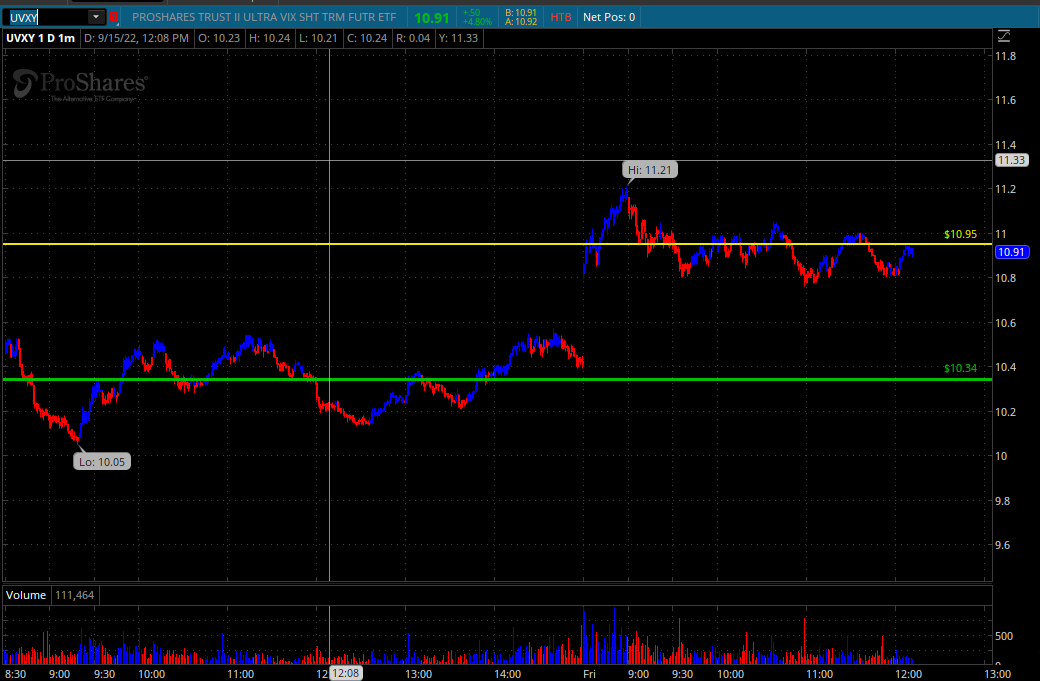Image resolution: width=1040 pixels, height=681 pixels.
Task: Click the 12:00 label after 11:00 on Friday
Action: pos(908,674)
